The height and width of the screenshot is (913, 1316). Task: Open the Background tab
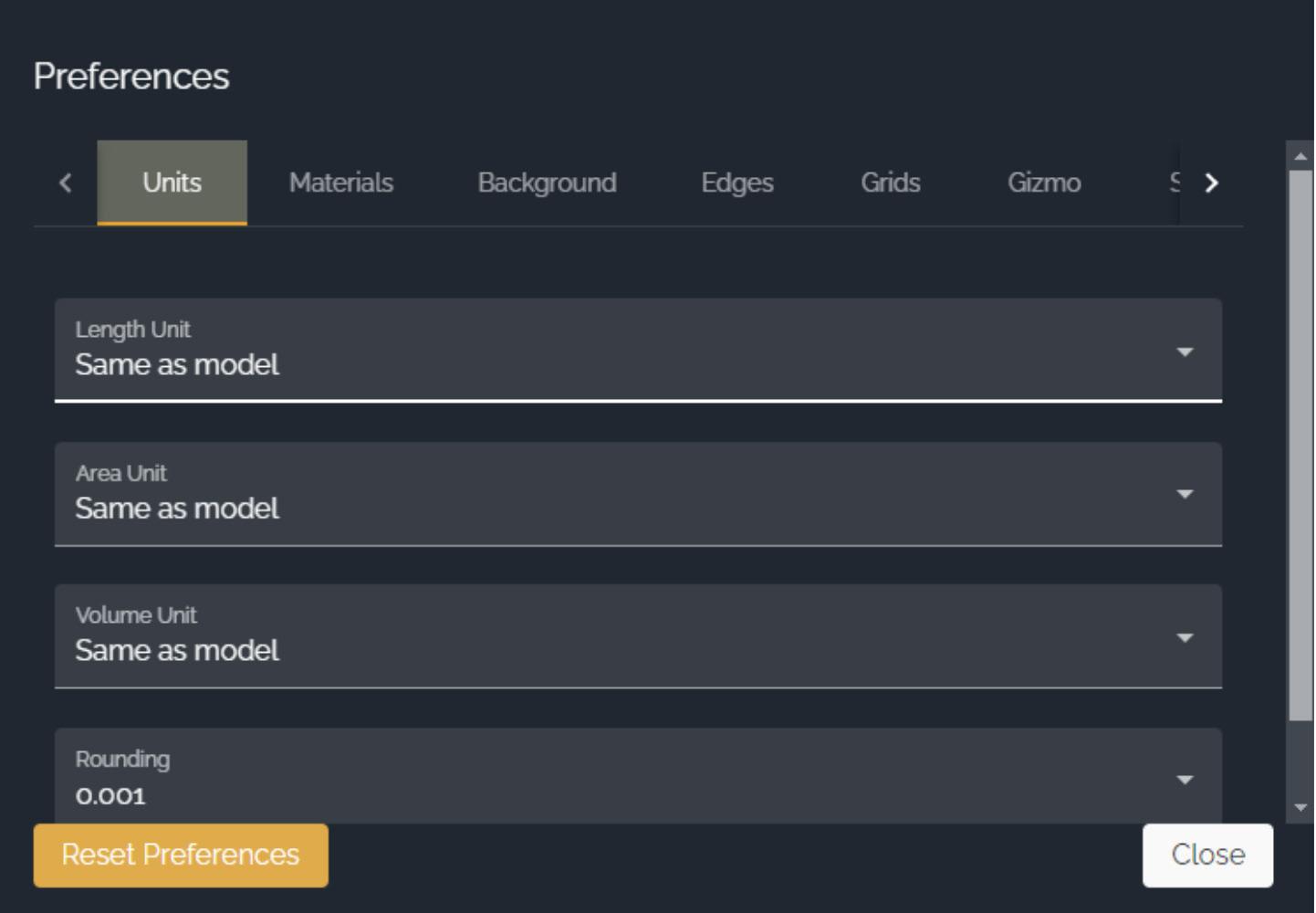point(547,183)
